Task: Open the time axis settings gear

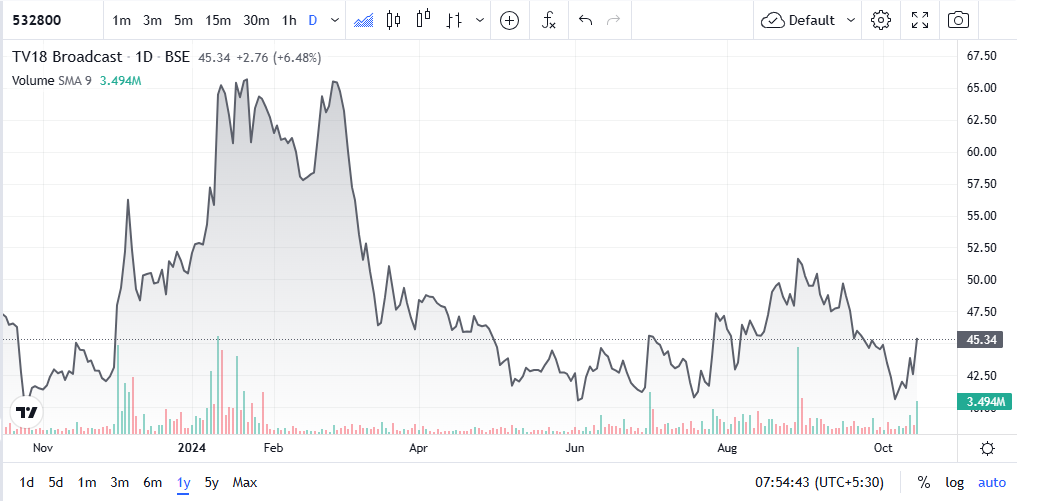Action: [987, 448]
